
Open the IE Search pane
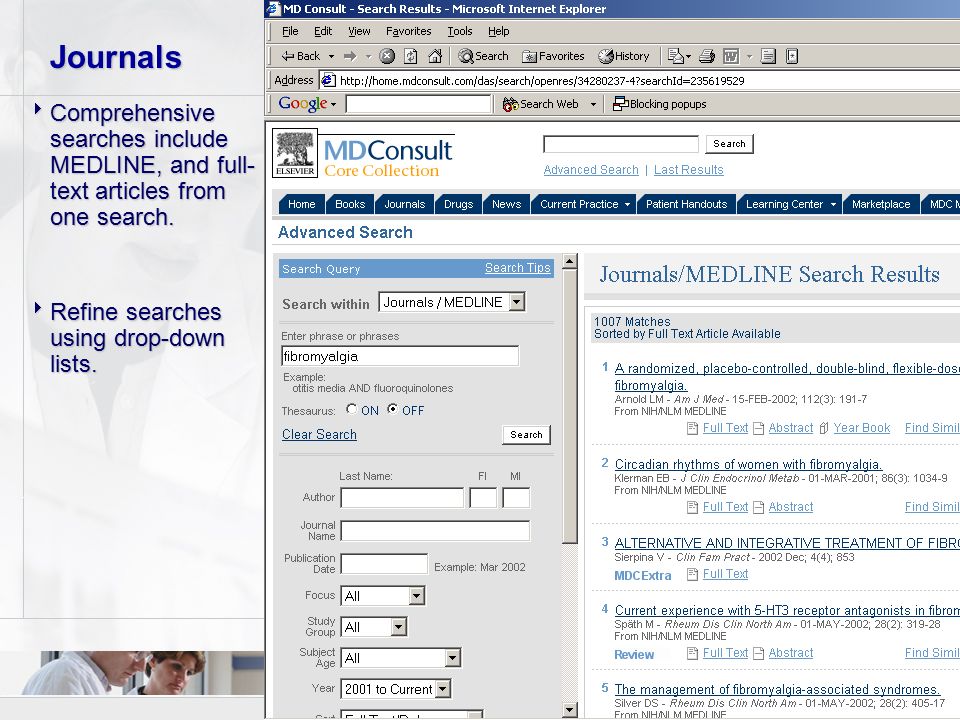484,56
